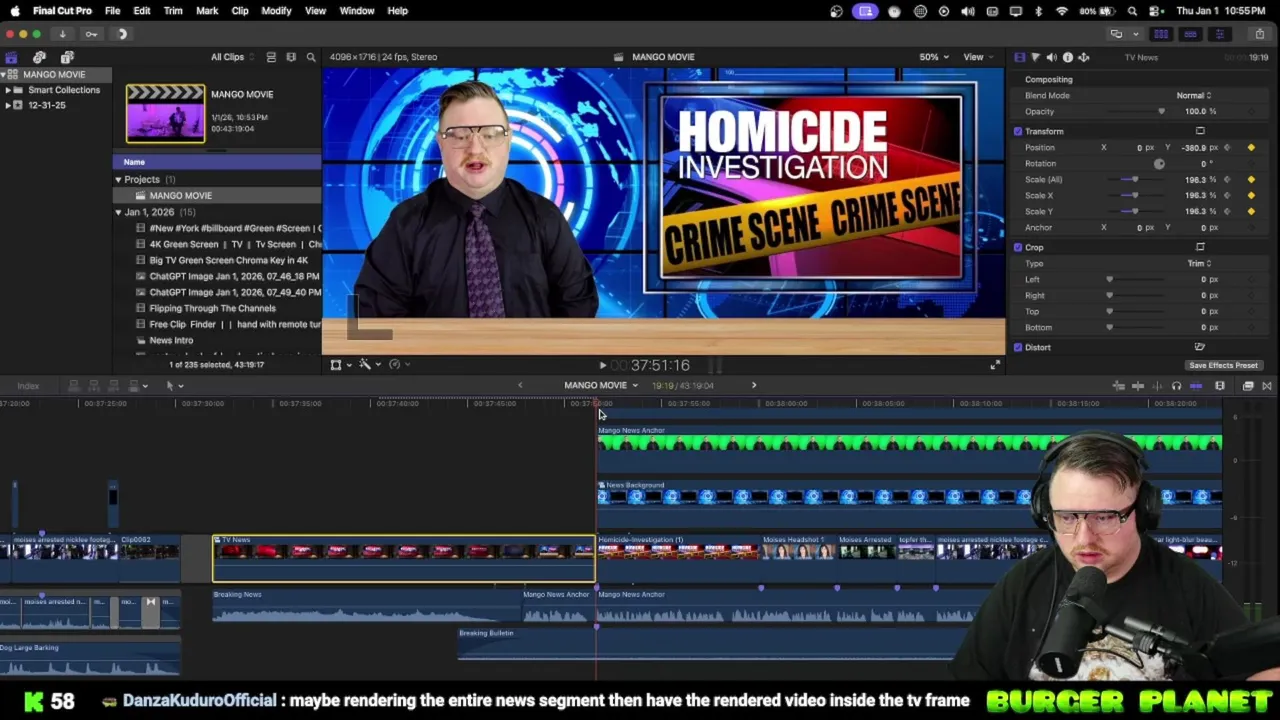
Task: Toggle the Transform checkbox
Action: coord(1018,131)
